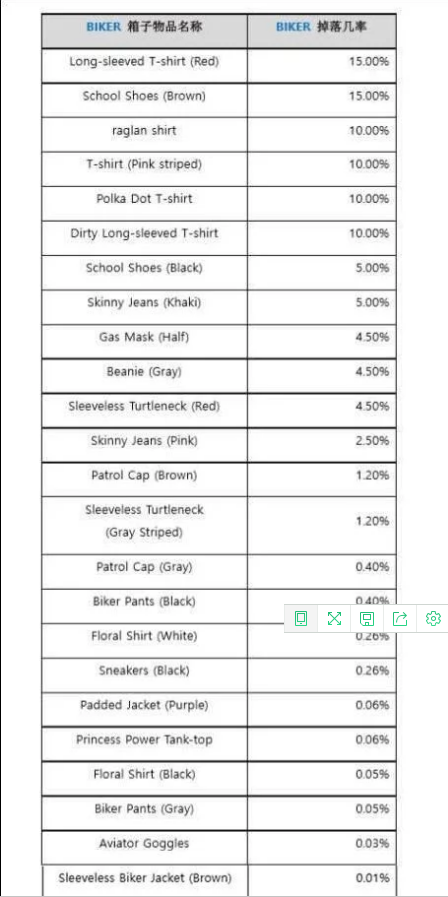Click the raglan shirt entry
Image resolution: width=448 pixels, height=897 pixels.
144,130
